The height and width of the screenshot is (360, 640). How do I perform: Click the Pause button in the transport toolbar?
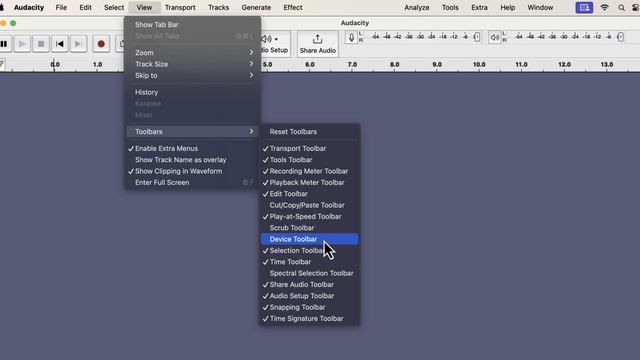[4, 44]
